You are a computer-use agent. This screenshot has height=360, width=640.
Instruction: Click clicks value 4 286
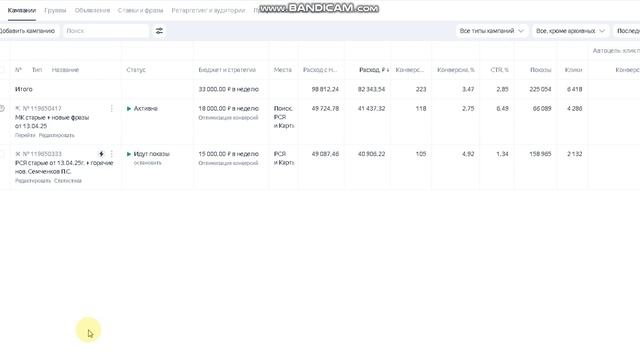(x=575, y=109)
